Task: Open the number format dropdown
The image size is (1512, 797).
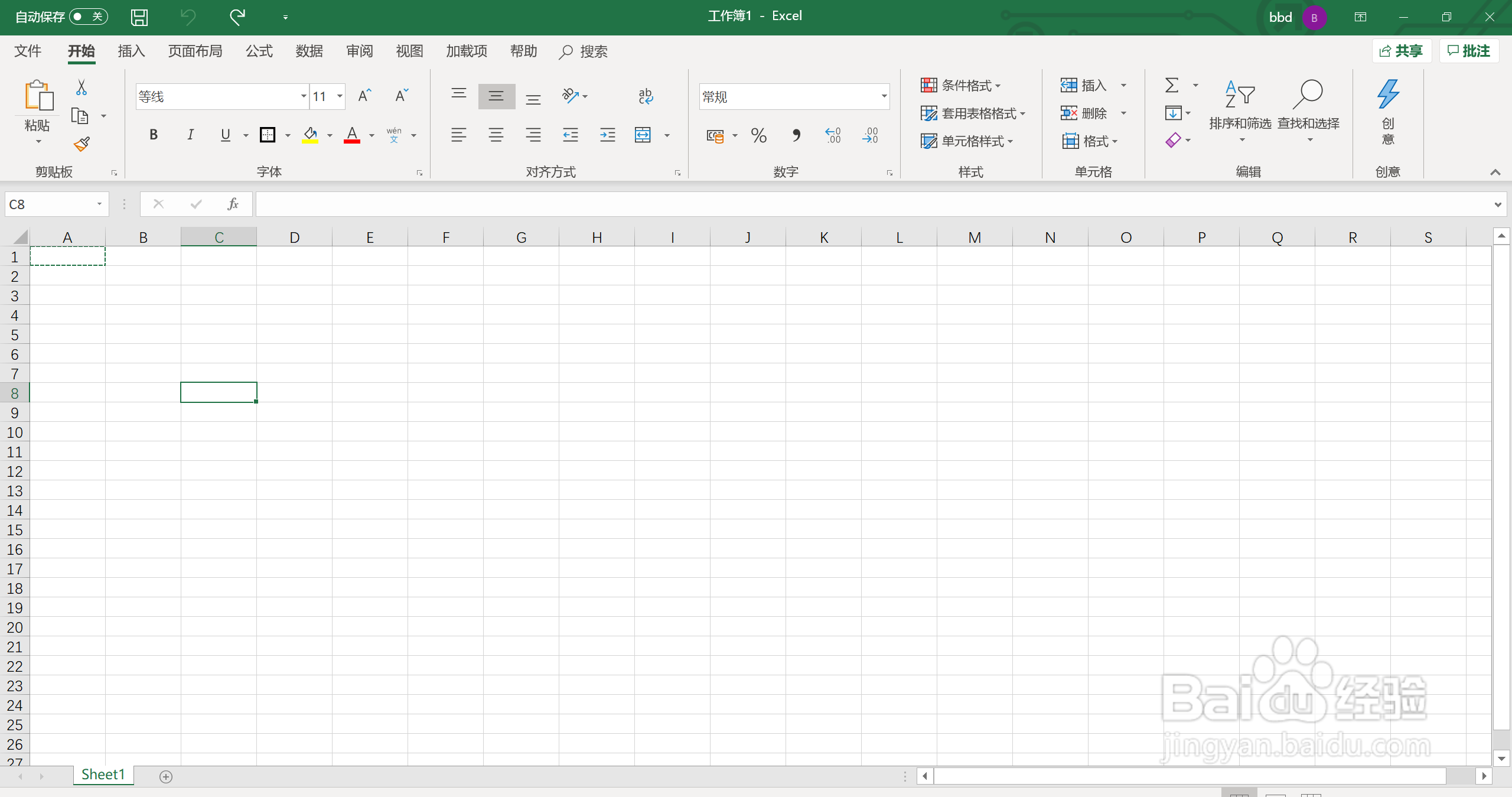Action: click(x=884, y=96)
